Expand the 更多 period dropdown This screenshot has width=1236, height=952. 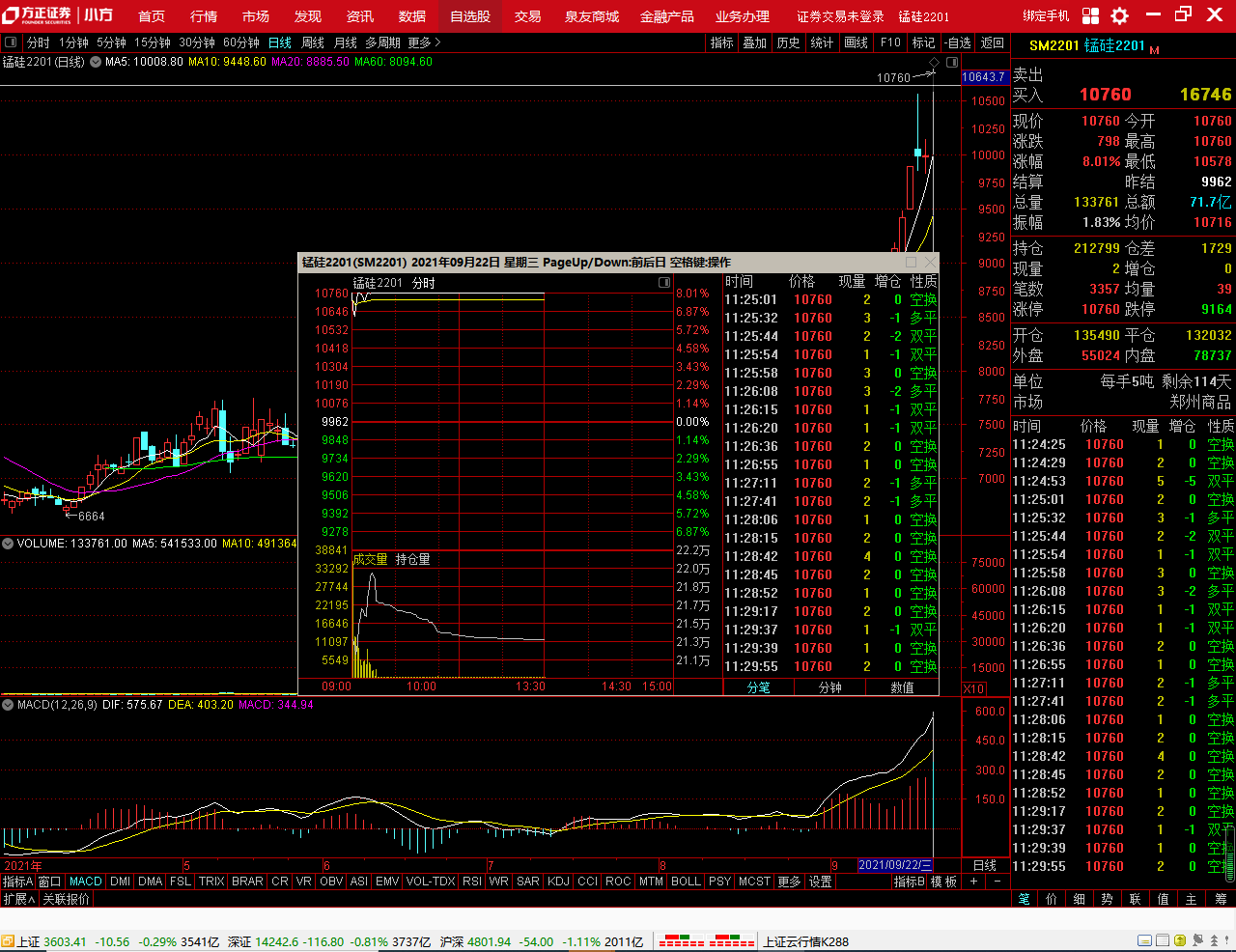point(424,42)
